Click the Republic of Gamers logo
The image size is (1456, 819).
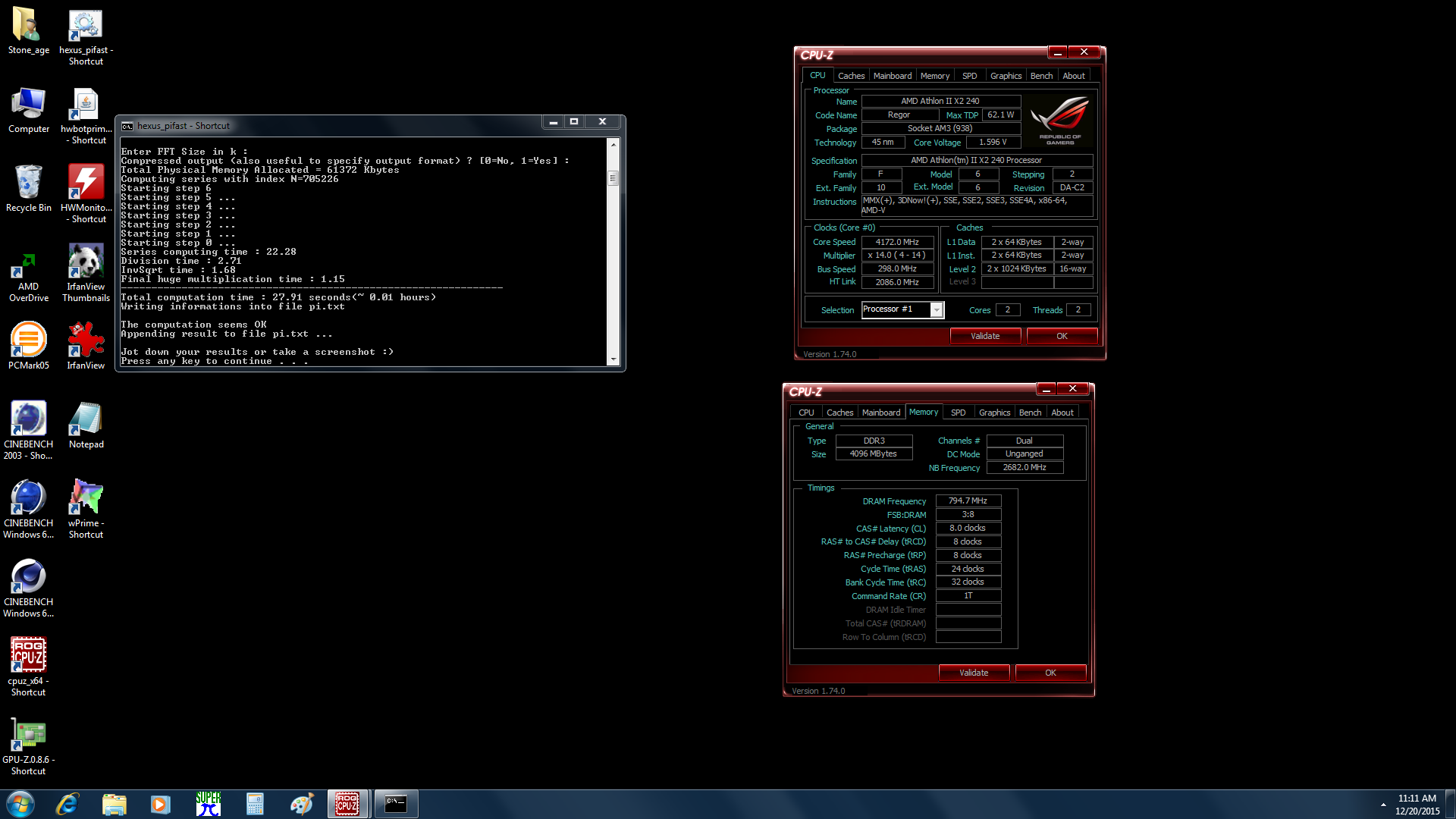1059,121
